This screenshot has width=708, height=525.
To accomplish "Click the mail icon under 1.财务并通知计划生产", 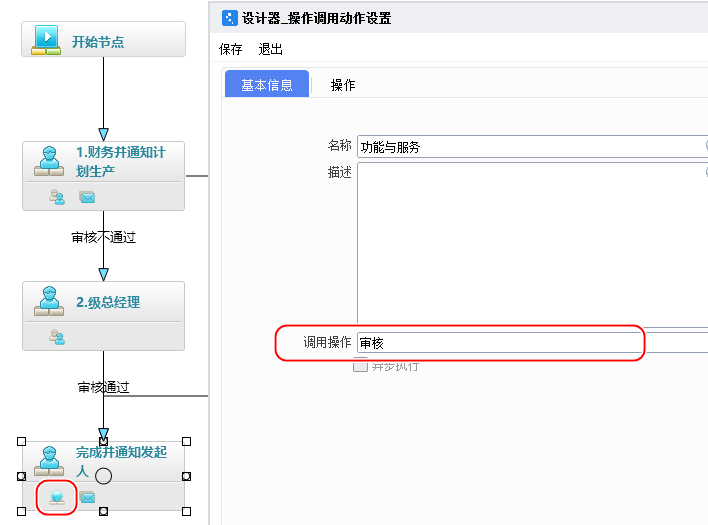I will (x=87, y=197).
